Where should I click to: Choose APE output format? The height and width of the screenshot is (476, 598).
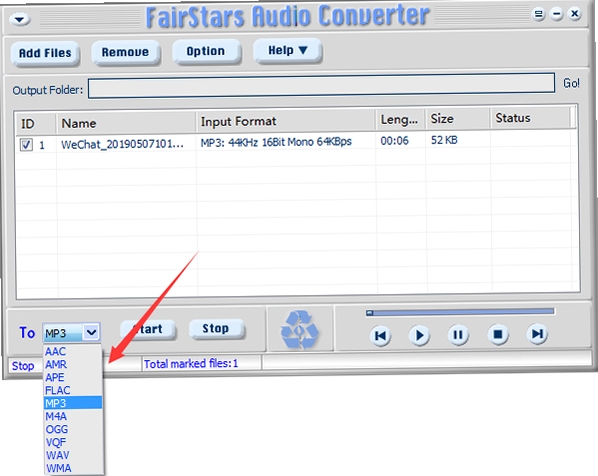click(x=73, y=377)
